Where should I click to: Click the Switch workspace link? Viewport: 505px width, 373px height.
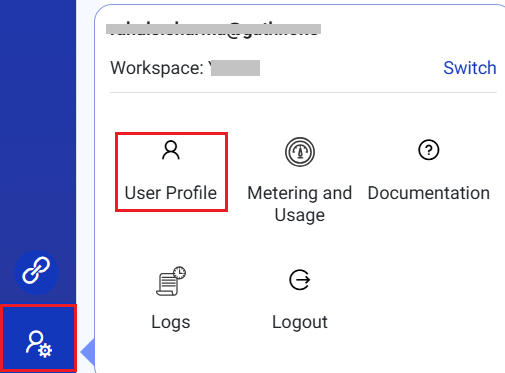(470, 68)
